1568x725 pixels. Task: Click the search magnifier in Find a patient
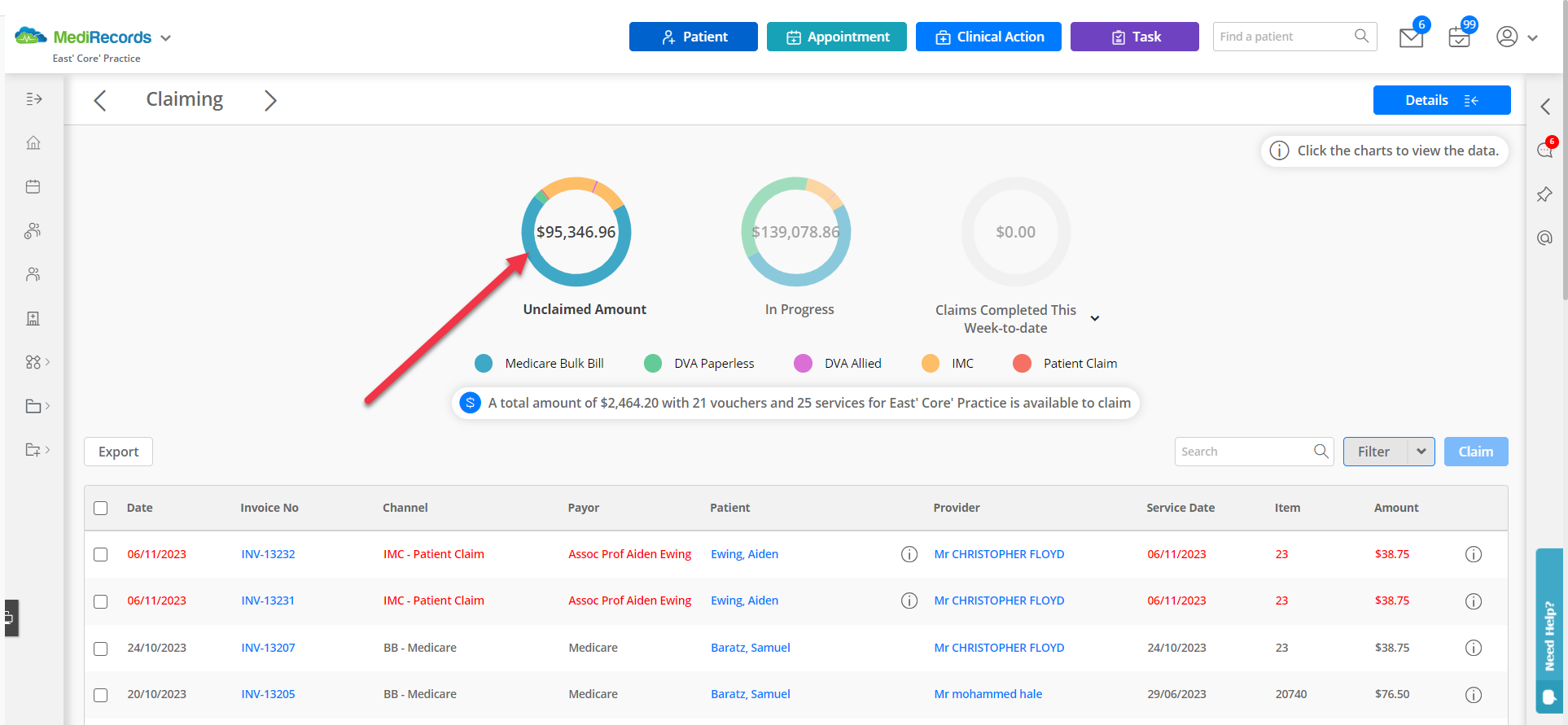[x=1361, y=36]
